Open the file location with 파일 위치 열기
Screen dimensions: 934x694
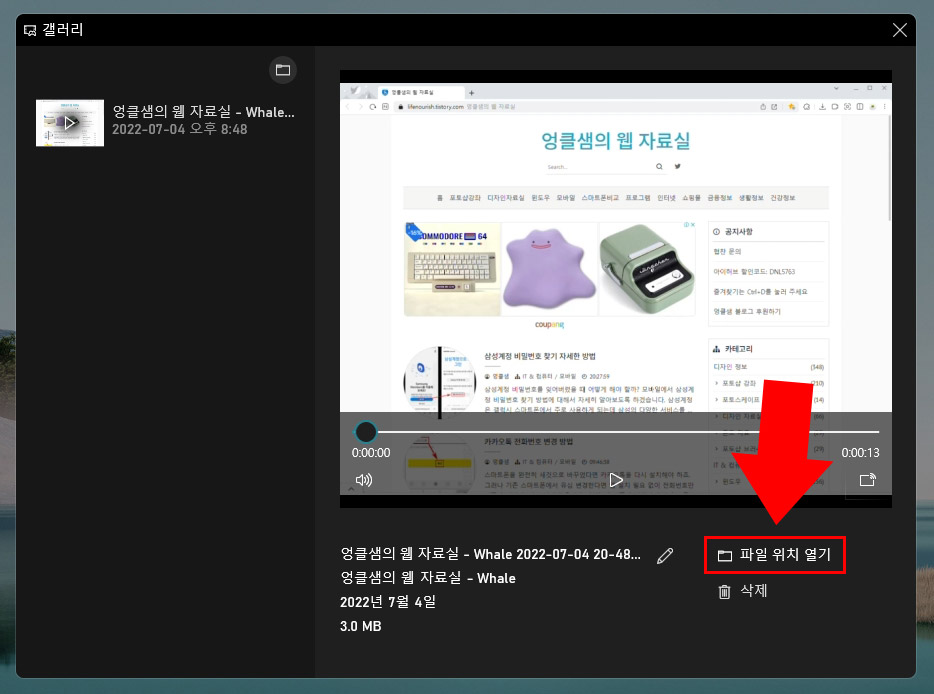(x=775, y=554)
